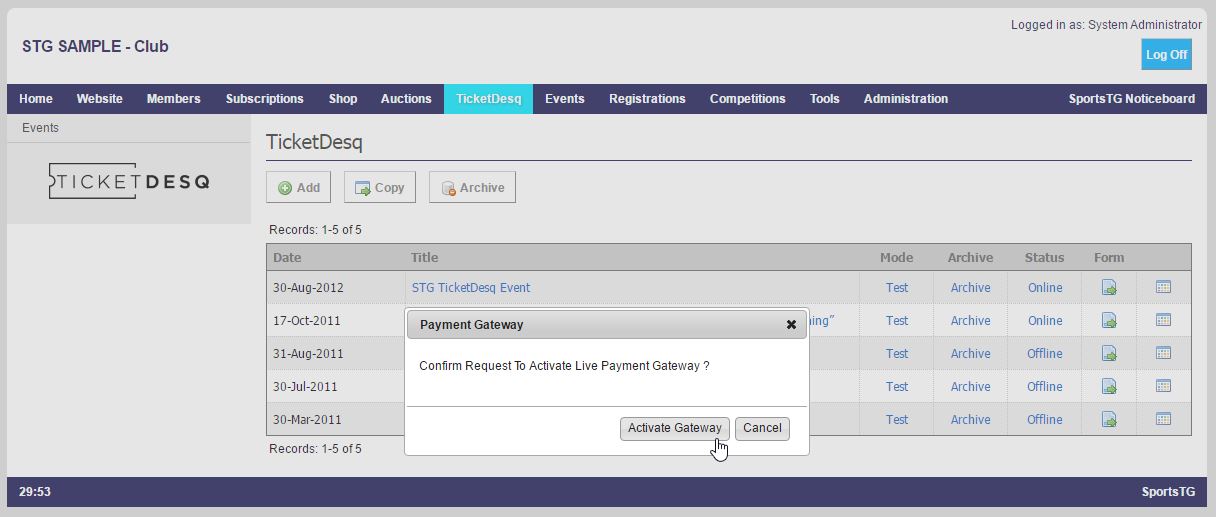Viewport: 1216px width, 517px height.
Task: Click the 17-Oct-2011 date cell
Action: point(307,321)
